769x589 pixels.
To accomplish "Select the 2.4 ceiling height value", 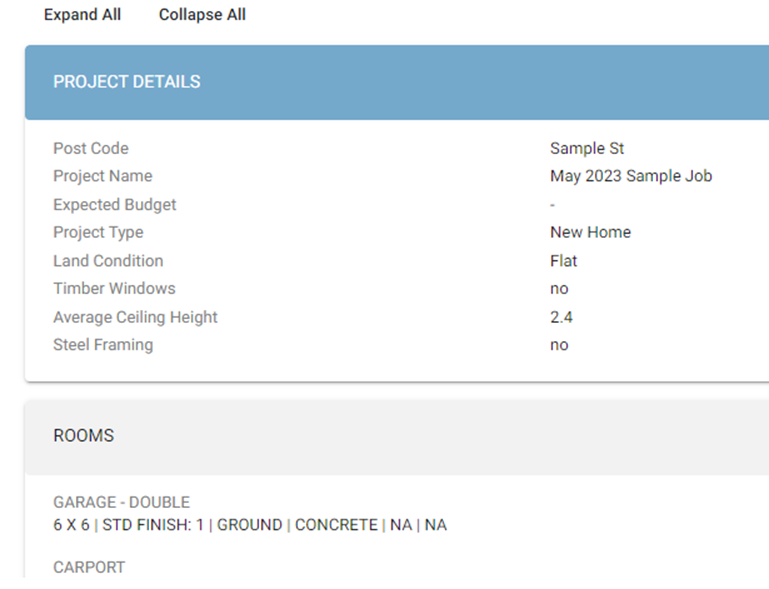I will click(x=561, y=317).
